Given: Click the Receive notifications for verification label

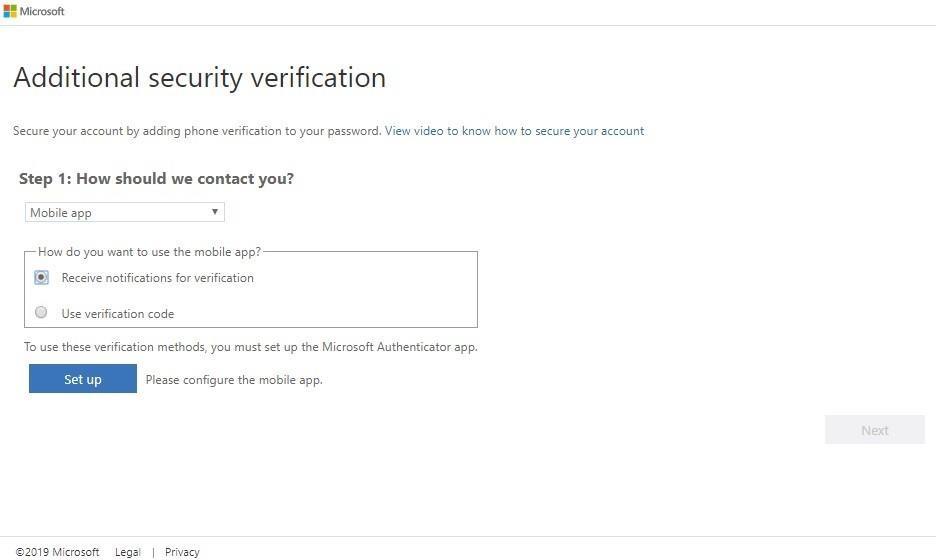Looking at the screenshot, I should (x=158, y=278).
